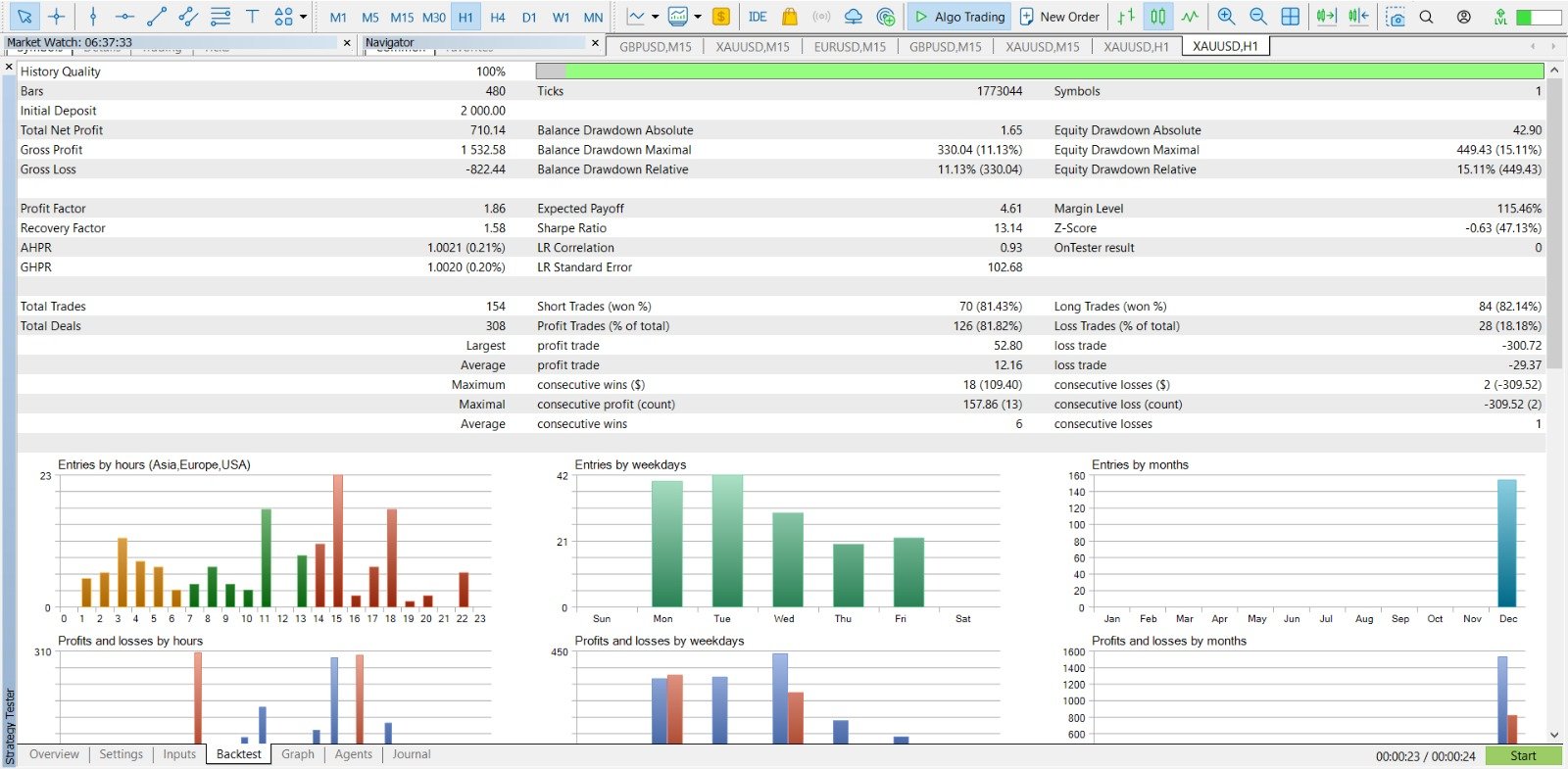Image resolution: width=1568 pixels, height=769 pixels.
Task: Expand the shapes tool dropdown arrow
Action: click(303, 17)
